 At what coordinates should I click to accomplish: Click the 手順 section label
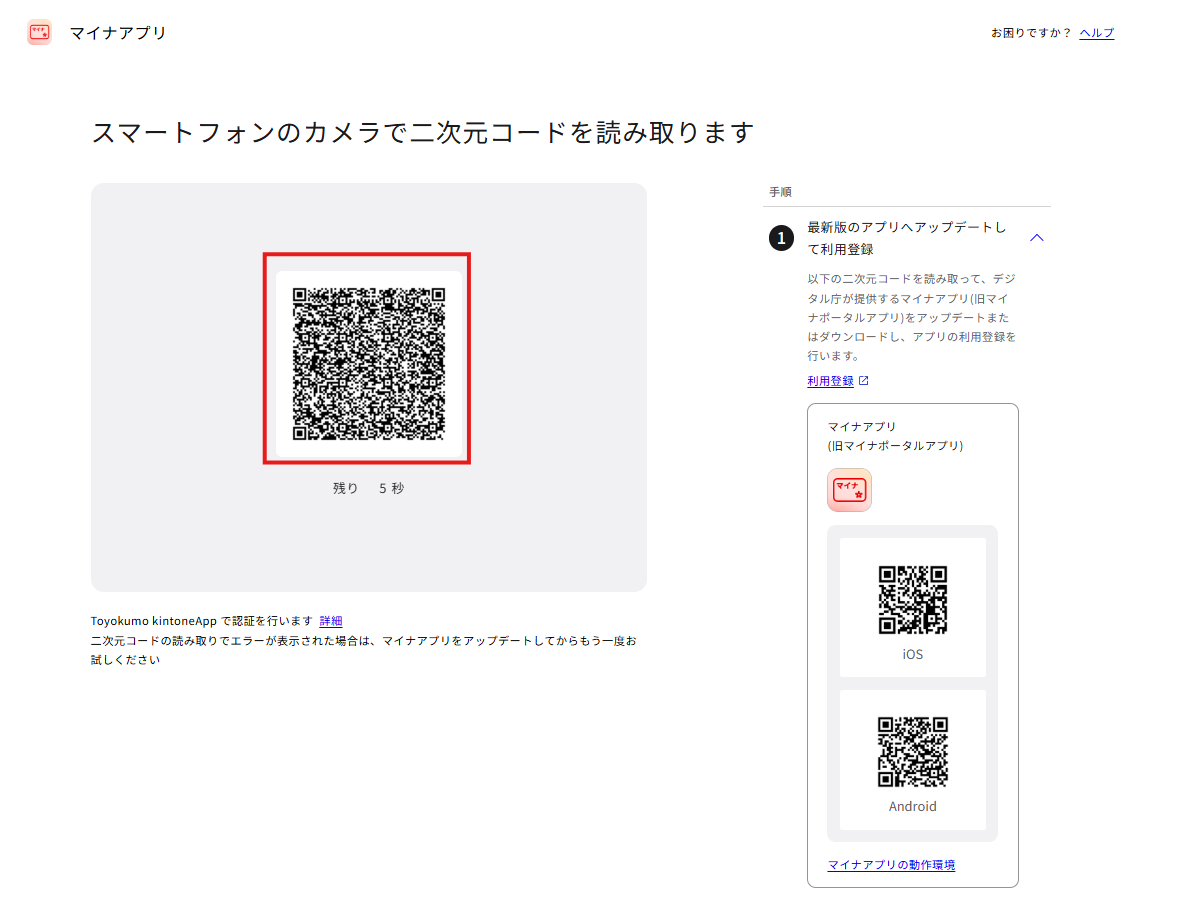point(780,192)
